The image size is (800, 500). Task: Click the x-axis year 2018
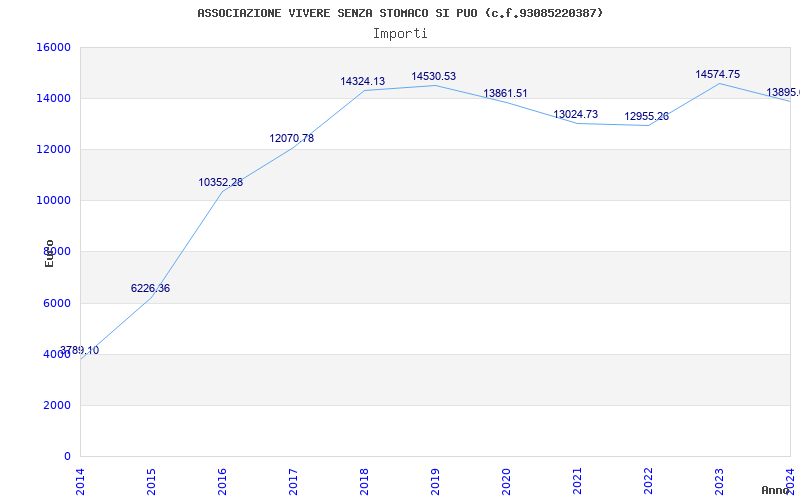364,481
